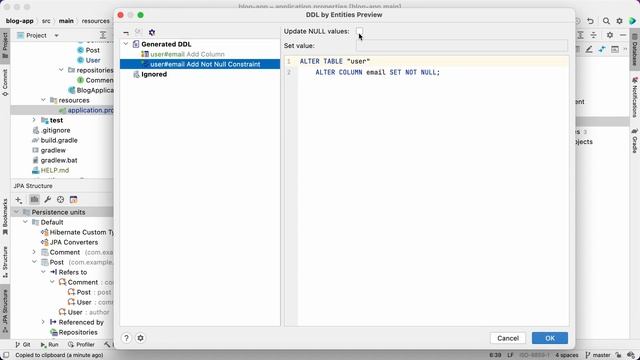Click the disabled restore icon in the DDL toolbar
The height and width of the screenshot is (360, 640).
click(x=138, y=32)
